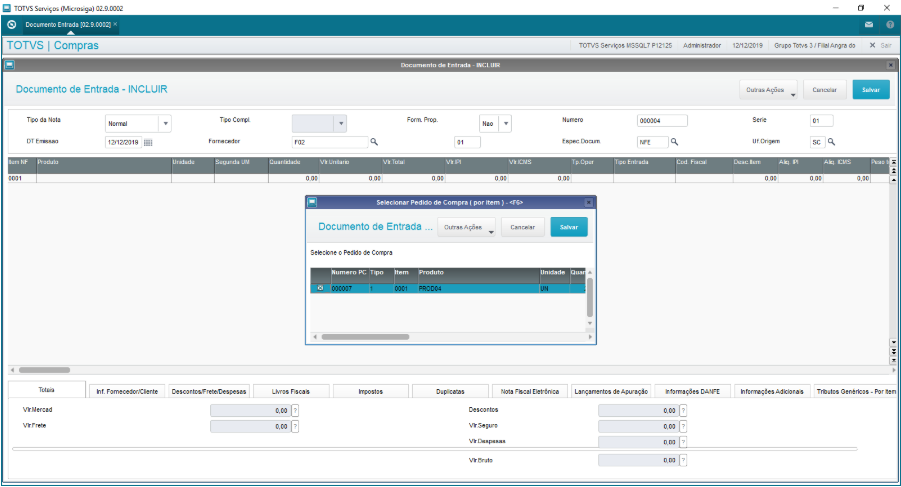The width and height of the screenshot is (901, 487).
Task: Expand Outras Ações in the main window
Action: tap(768, 90)
